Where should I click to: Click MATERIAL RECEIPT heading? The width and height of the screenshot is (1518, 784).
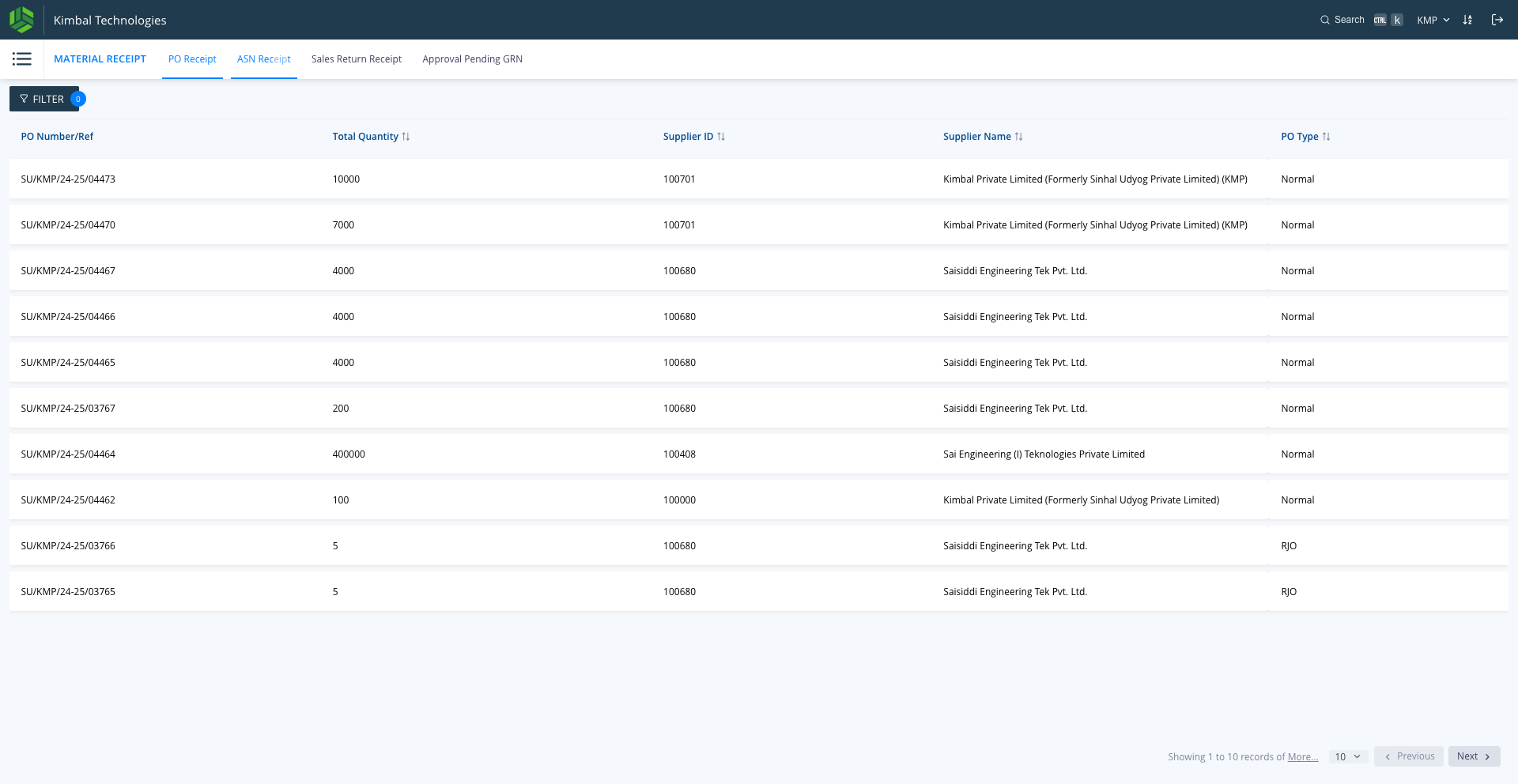pos(100,59)
